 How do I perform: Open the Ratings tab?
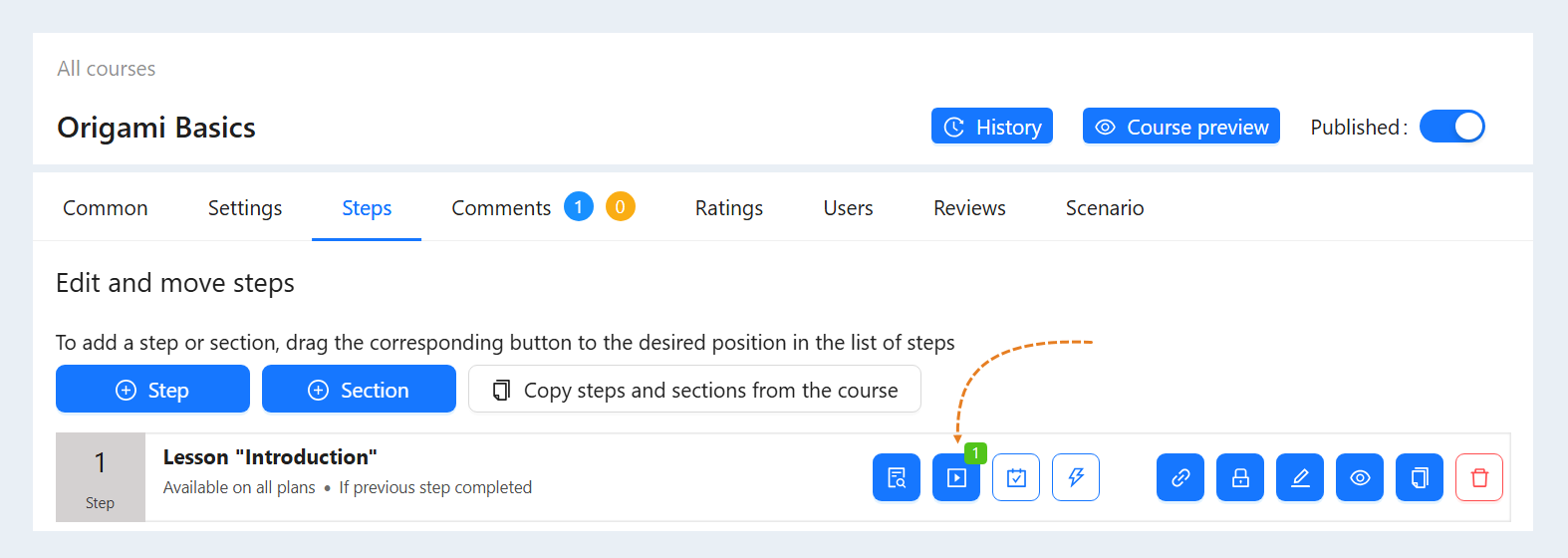pyautogui.click(x=729, y=208)
